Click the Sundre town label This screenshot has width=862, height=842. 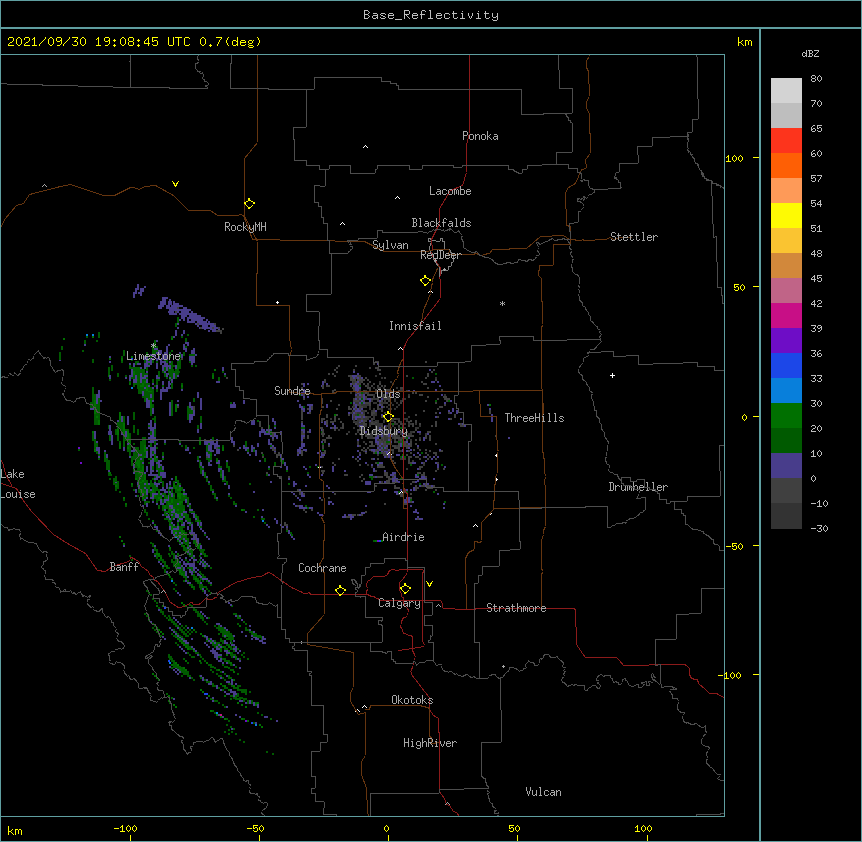pos(292,391)
